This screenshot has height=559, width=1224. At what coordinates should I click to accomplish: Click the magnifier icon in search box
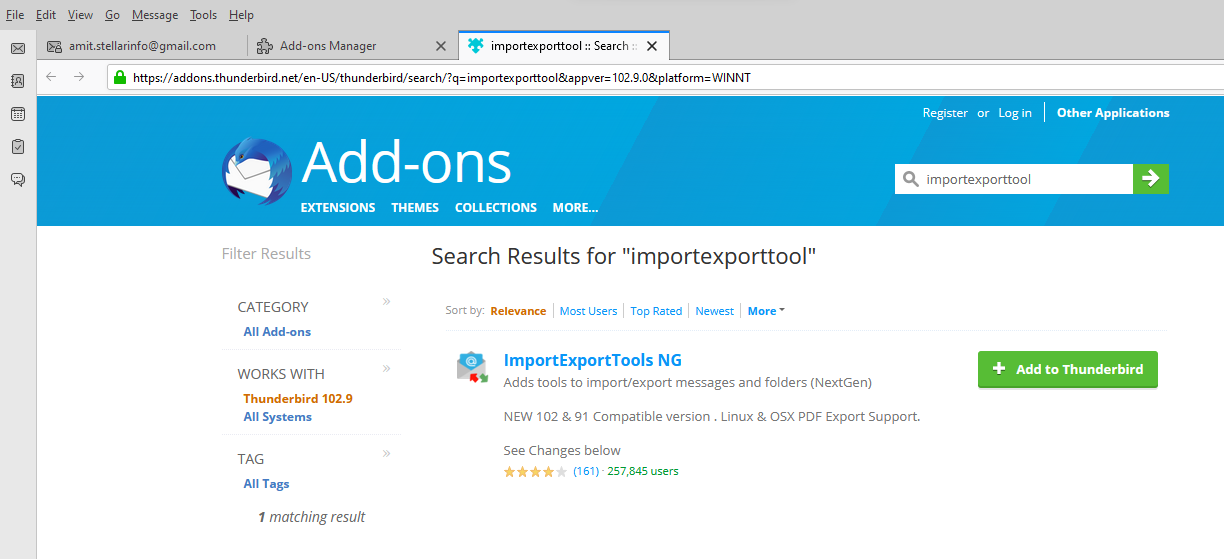tap(910, 179)
